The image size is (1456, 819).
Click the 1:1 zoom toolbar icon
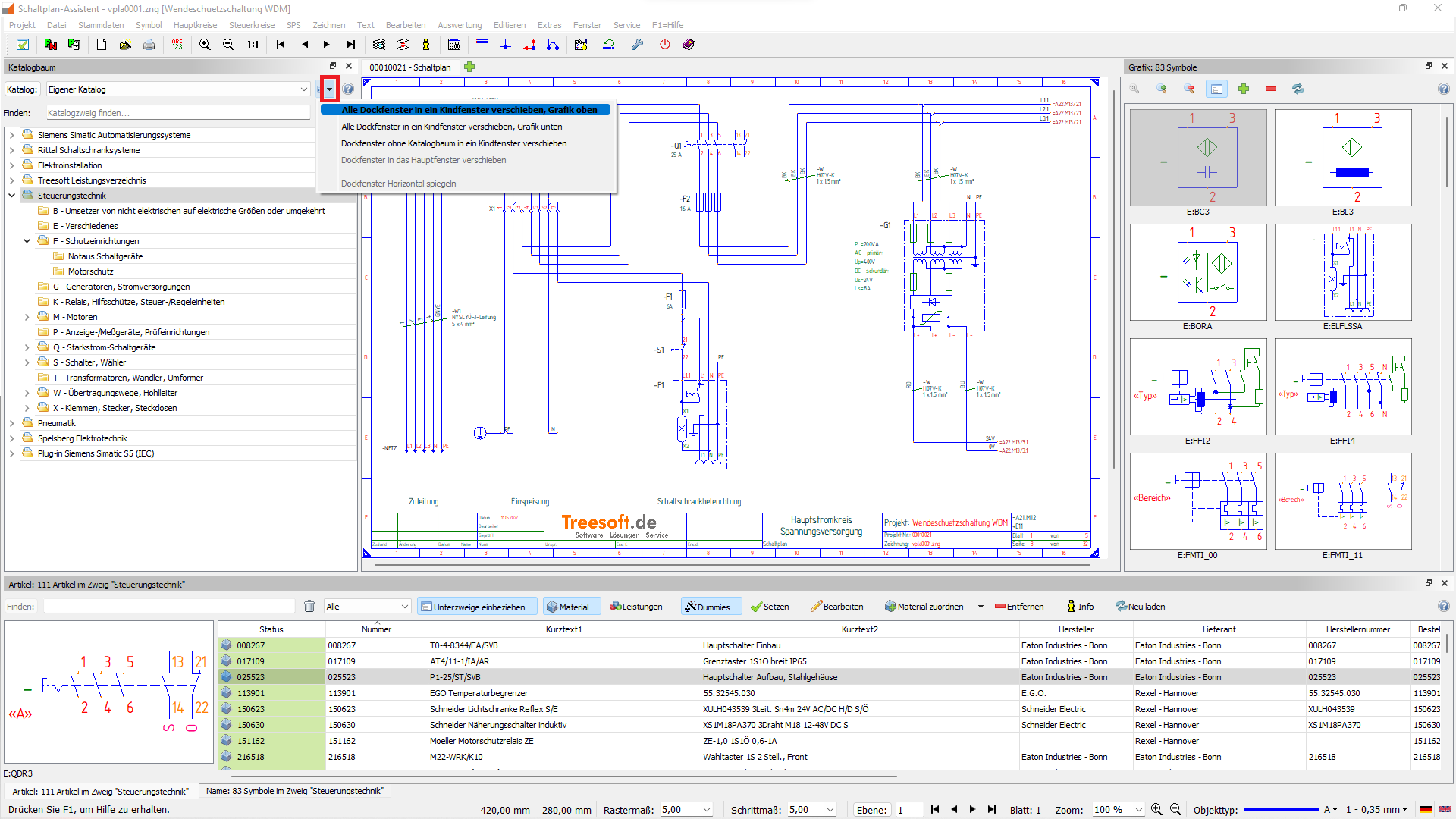[253, 45]
